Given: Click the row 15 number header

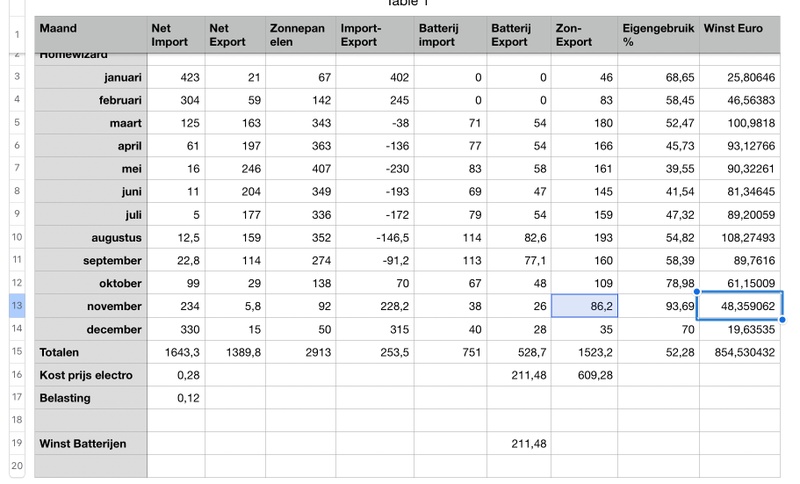Looking at the screenshot, I should point(17,351).
